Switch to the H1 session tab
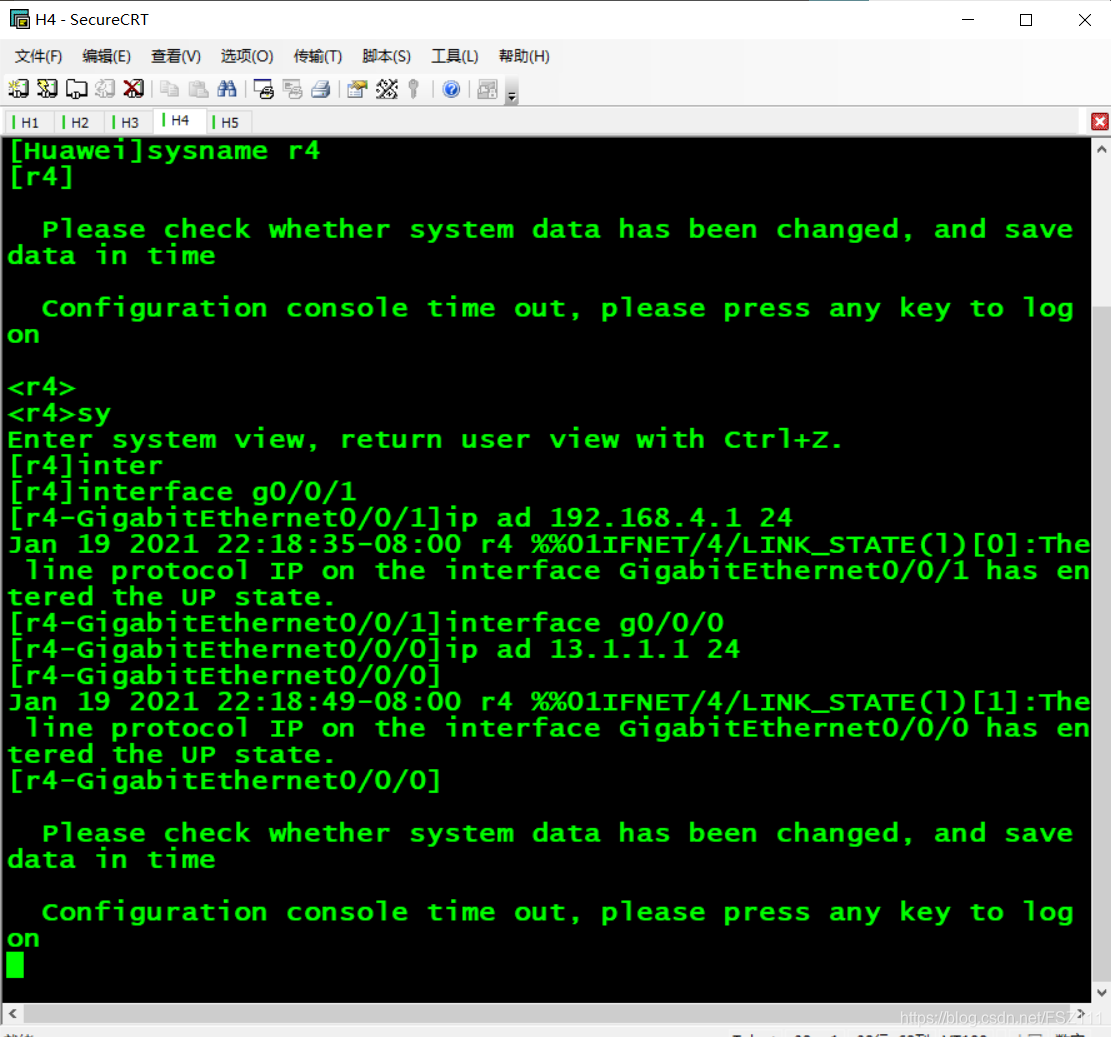This screenshot has width=1111, height=1037. (x=28, y=123)
